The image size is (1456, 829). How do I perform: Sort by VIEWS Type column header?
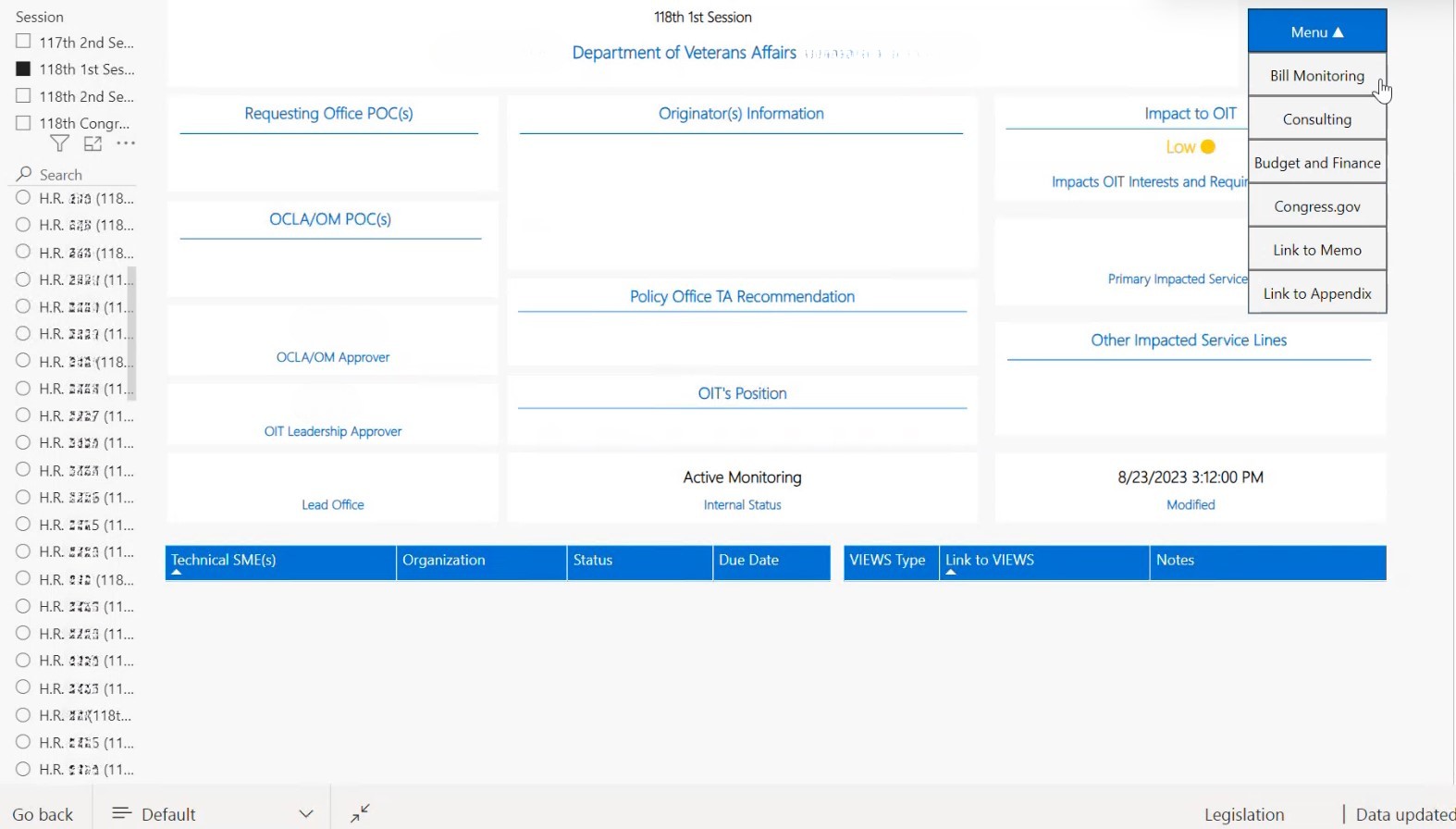point(891,563)
